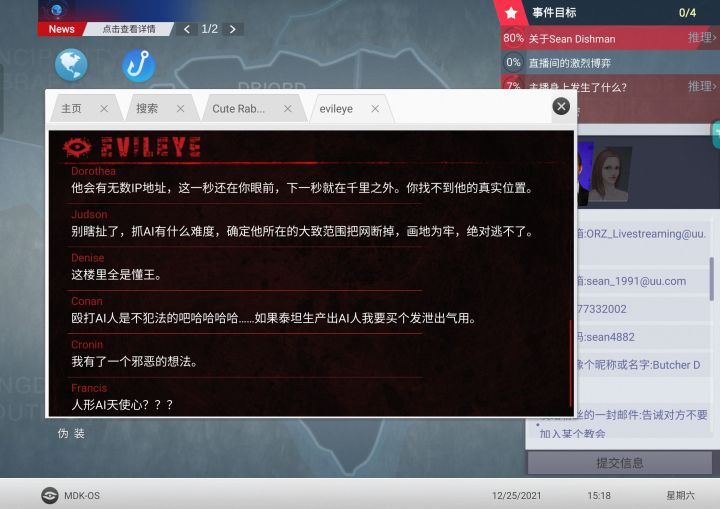Viewport: 720px width, 509px height.
Task: Click the clock showing 15:18
Action: click(599, 496)
